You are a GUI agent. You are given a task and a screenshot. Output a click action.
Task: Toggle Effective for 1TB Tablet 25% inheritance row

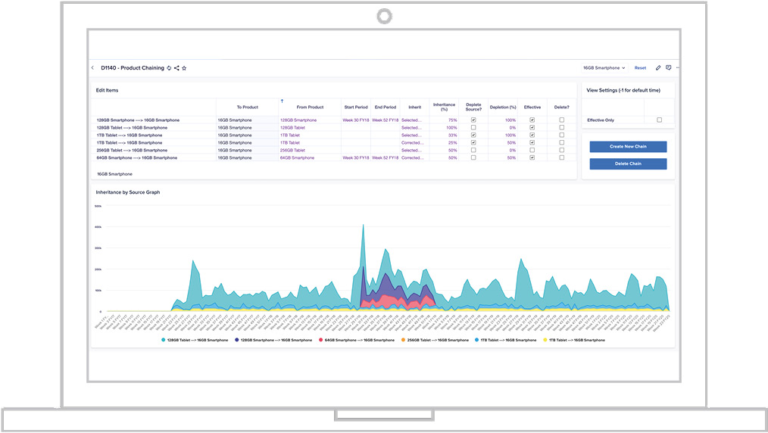(x=532, y=143)
